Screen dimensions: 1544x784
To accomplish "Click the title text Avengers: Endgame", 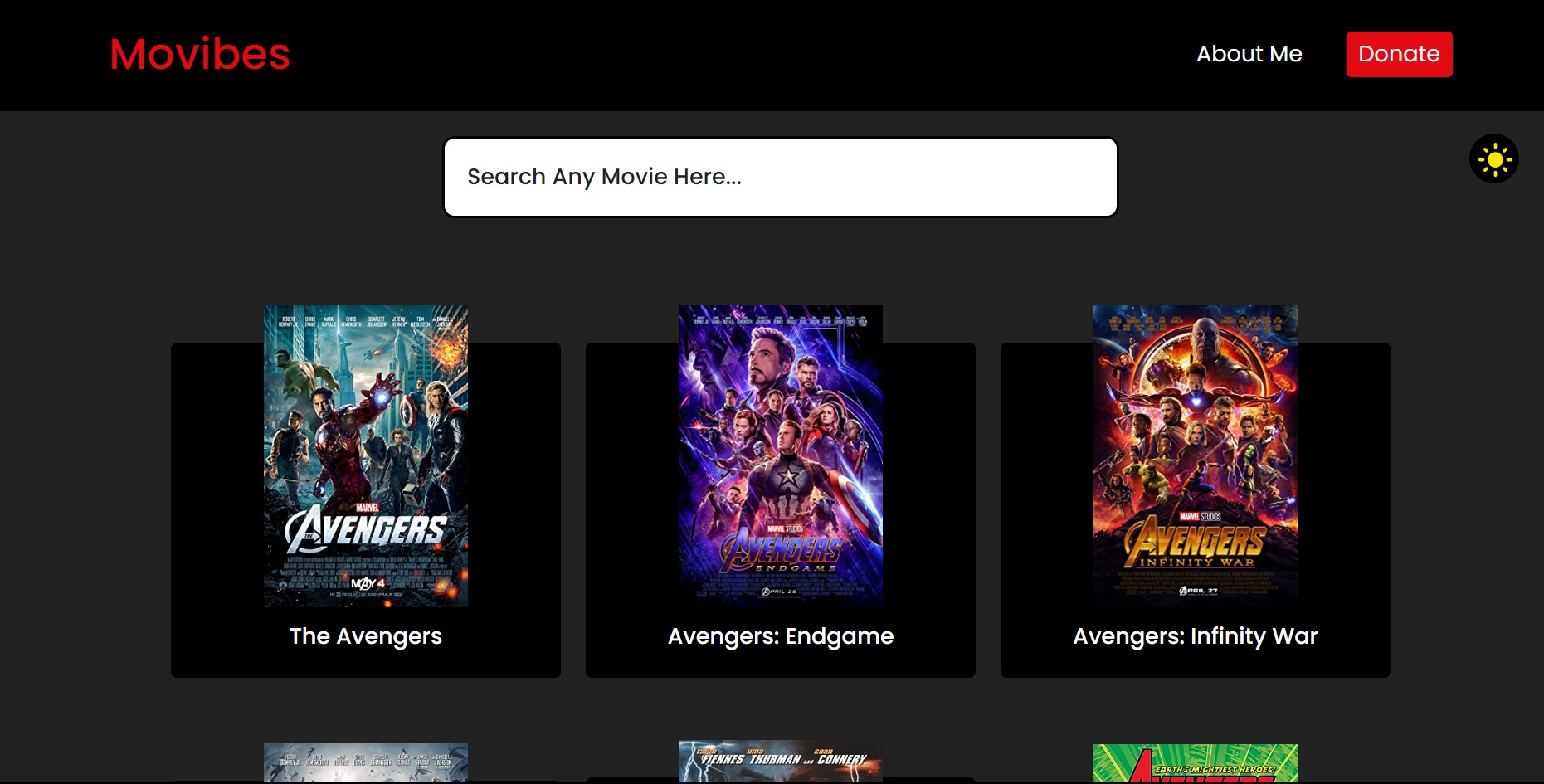I will [x=781, y=636].
